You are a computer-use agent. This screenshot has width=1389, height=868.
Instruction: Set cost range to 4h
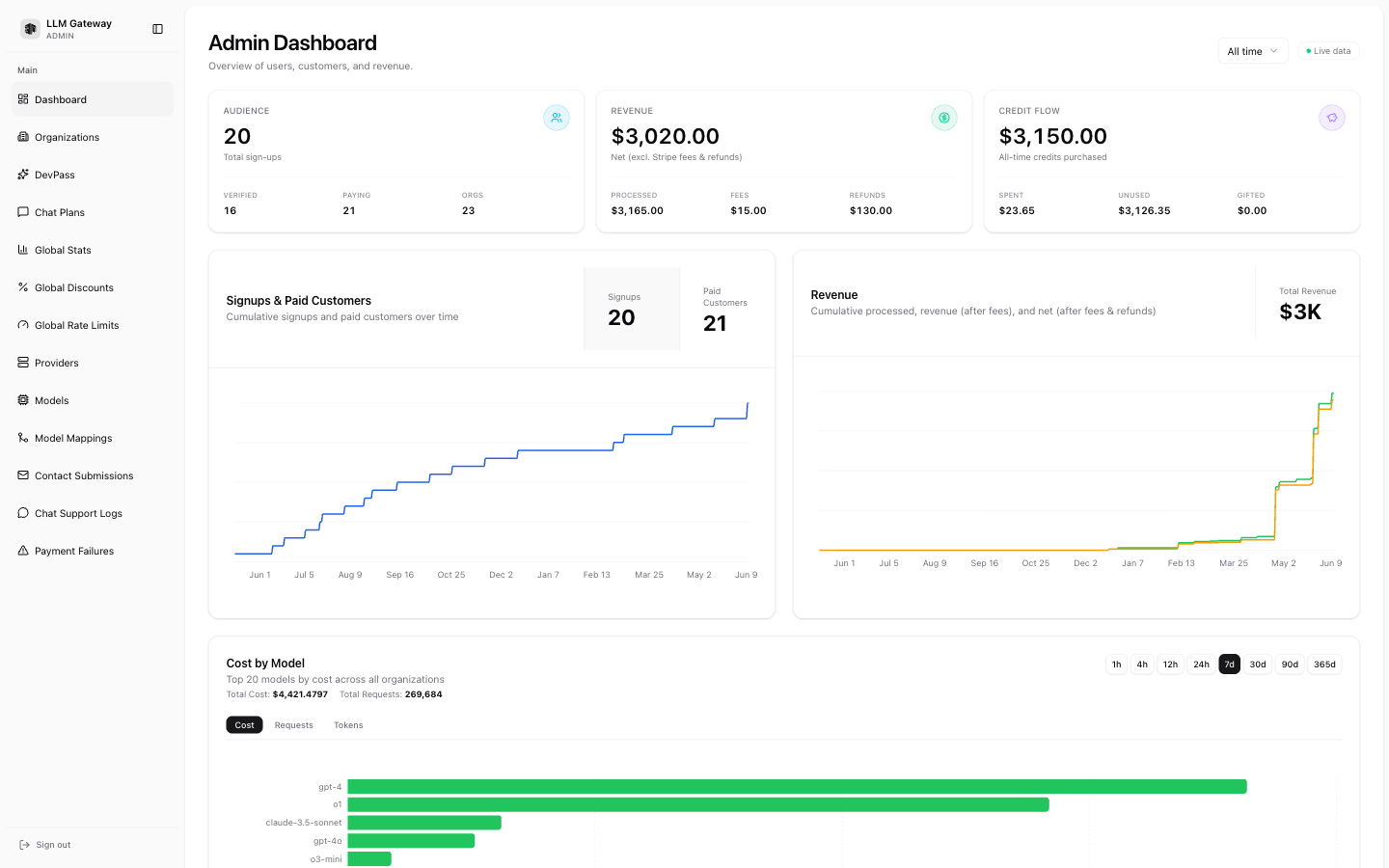pos(1142,665)
